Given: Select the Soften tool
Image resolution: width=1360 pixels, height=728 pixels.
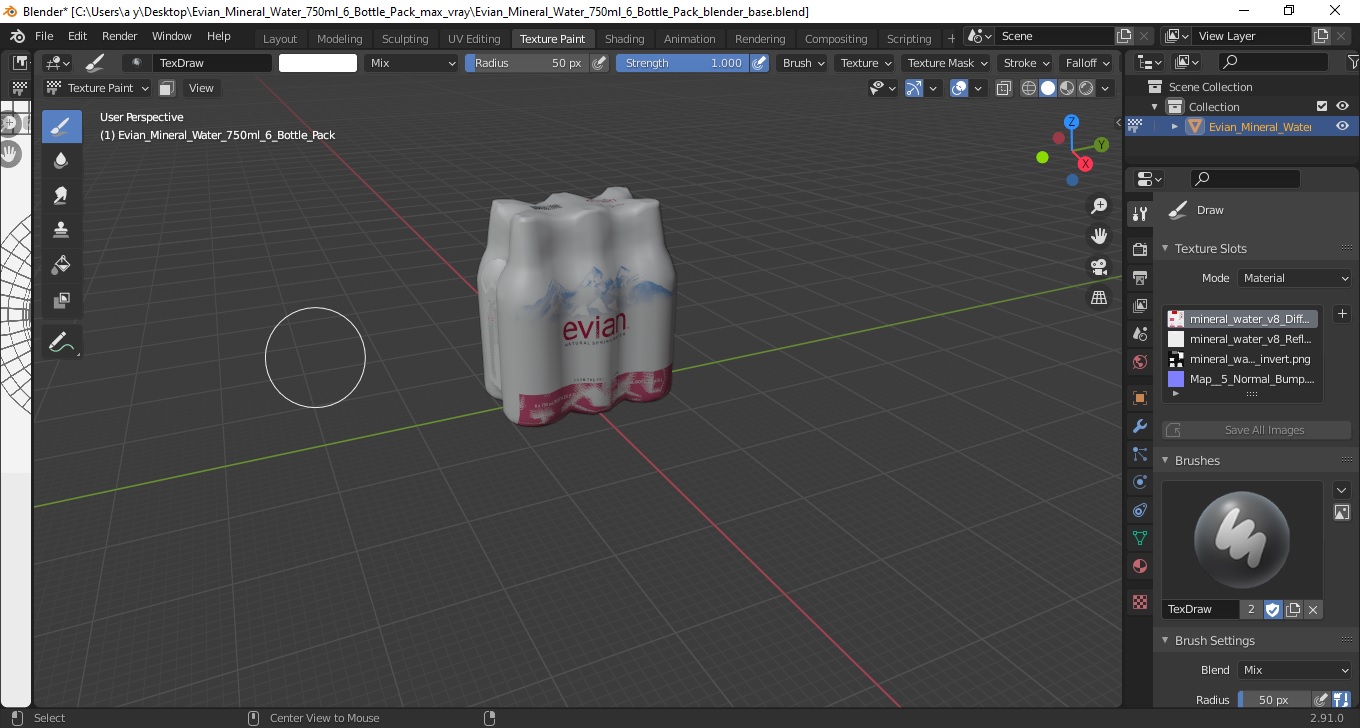Looking at the screenshot, I should [62, 160].
